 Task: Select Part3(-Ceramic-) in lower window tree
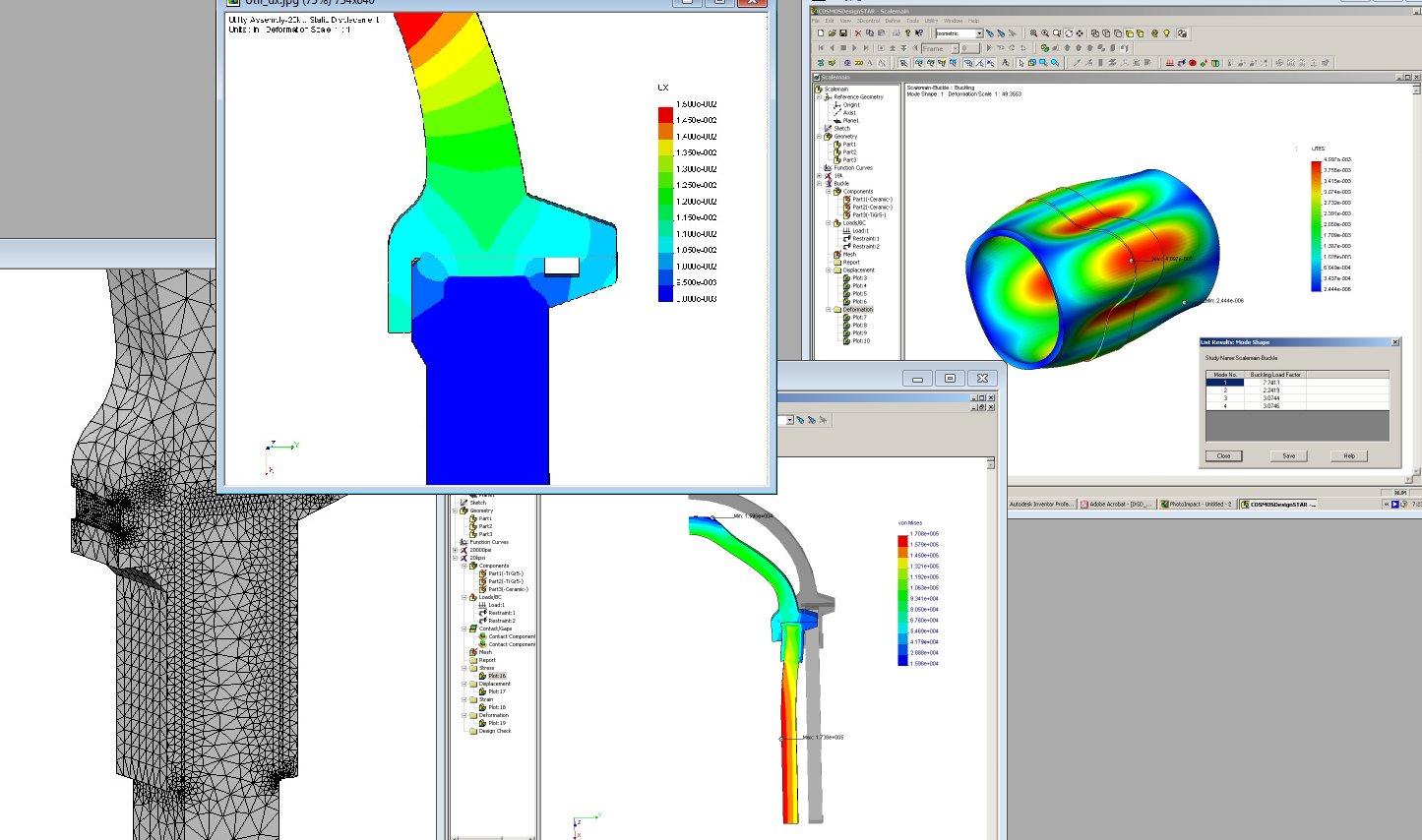point(509,589)
